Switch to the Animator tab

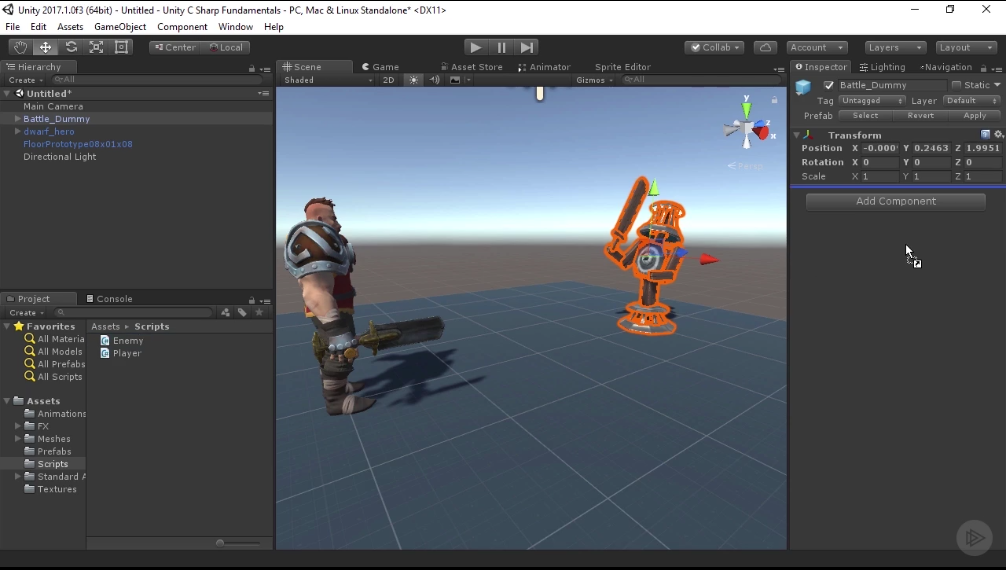(544, 67)
